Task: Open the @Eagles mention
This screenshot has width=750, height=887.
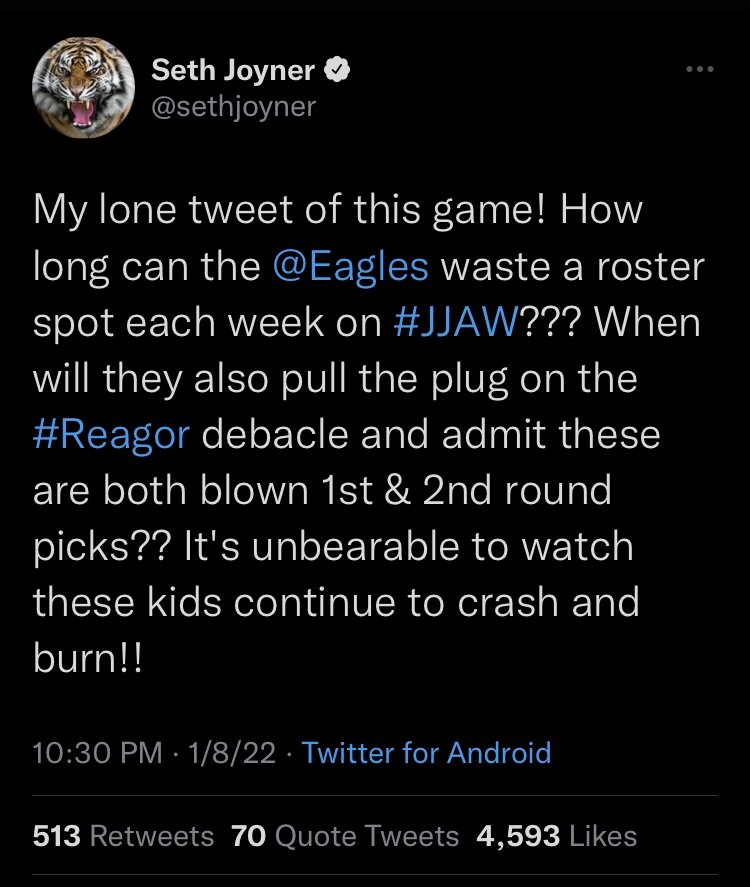Action: [350, 268]
